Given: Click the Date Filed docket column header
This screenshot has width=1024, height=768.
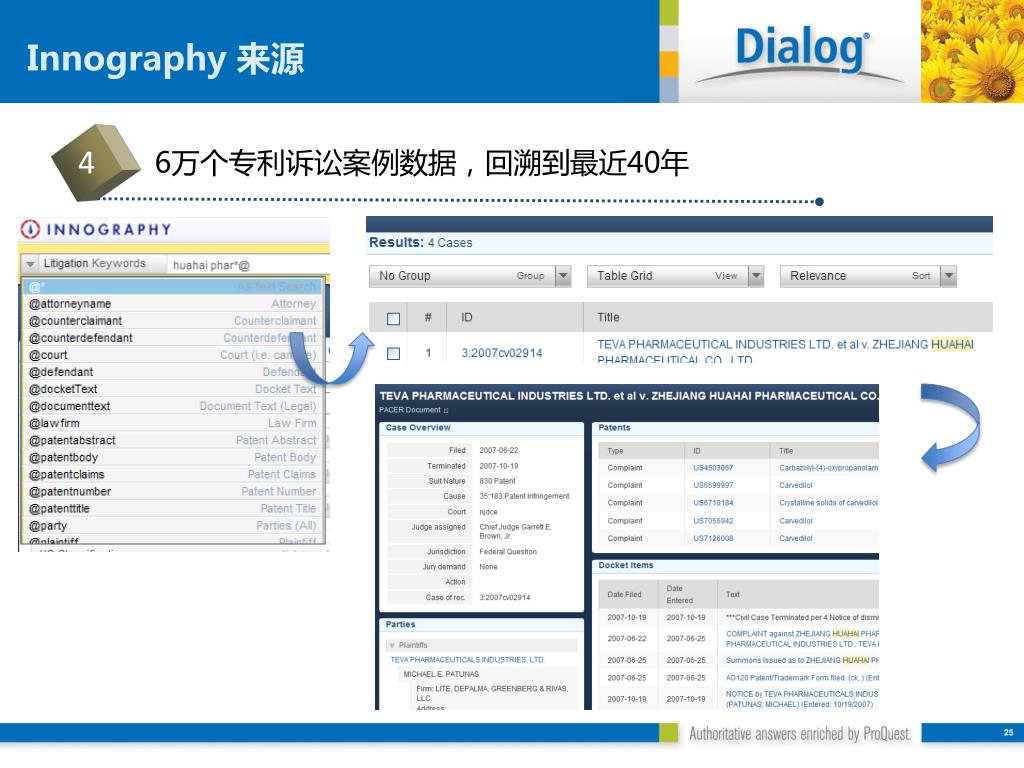Looking at the screenshot, I should (624, 595).
